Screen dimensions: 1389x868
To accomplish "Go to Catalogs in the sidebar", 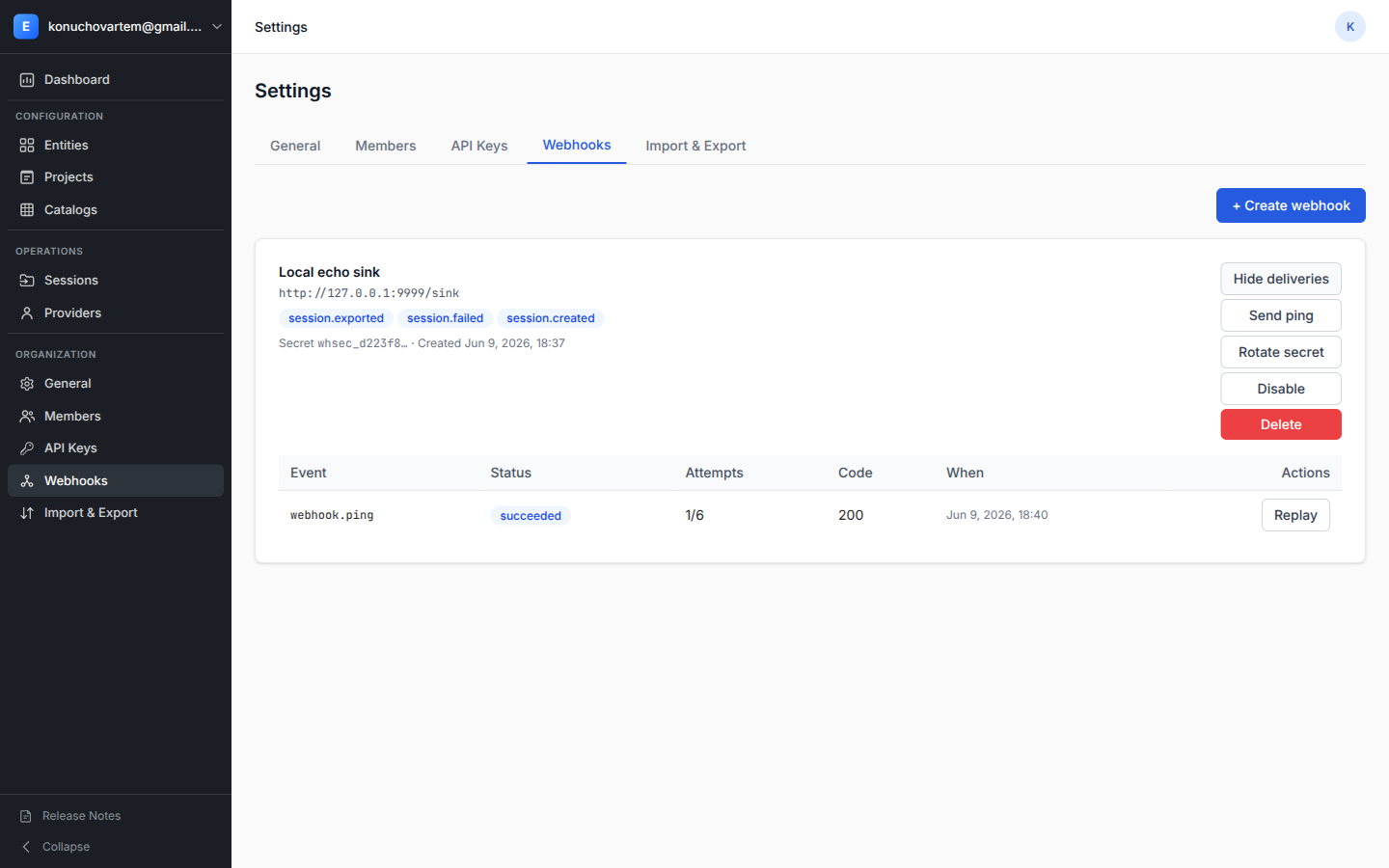I will point(116,210).
